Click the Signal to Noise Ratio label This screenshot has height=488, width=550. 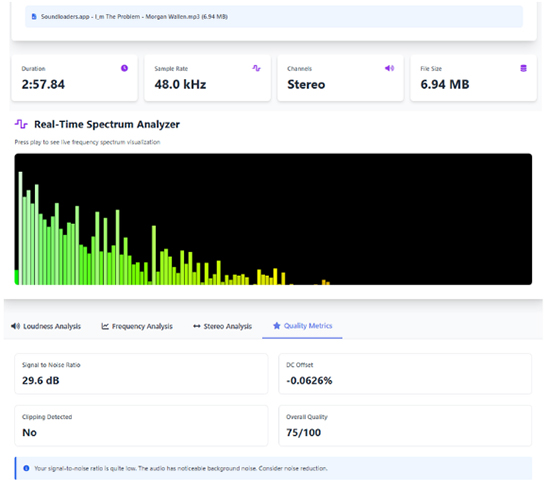tap(51, 365)
